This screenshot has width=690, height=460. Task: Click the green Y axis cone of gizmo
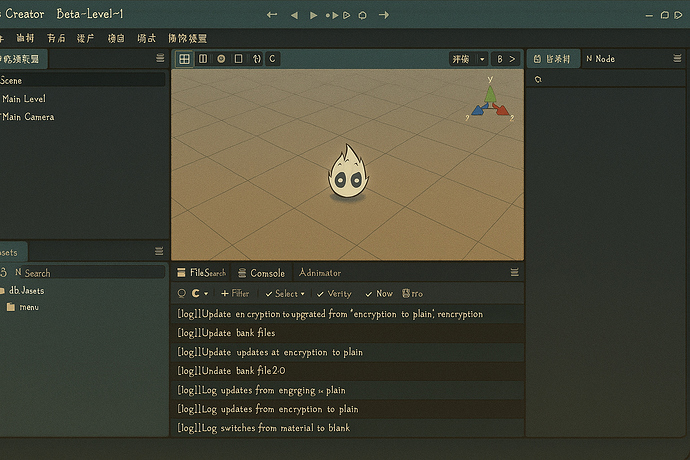[x=490, y=92]
